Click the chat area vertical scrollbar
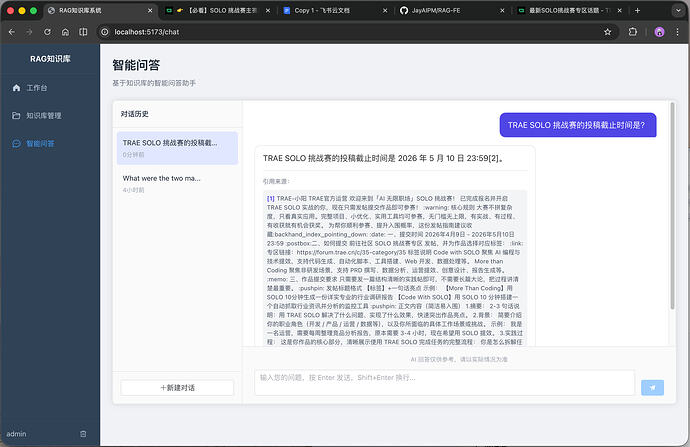The image size is (690, 447). (x=672, y=206)
